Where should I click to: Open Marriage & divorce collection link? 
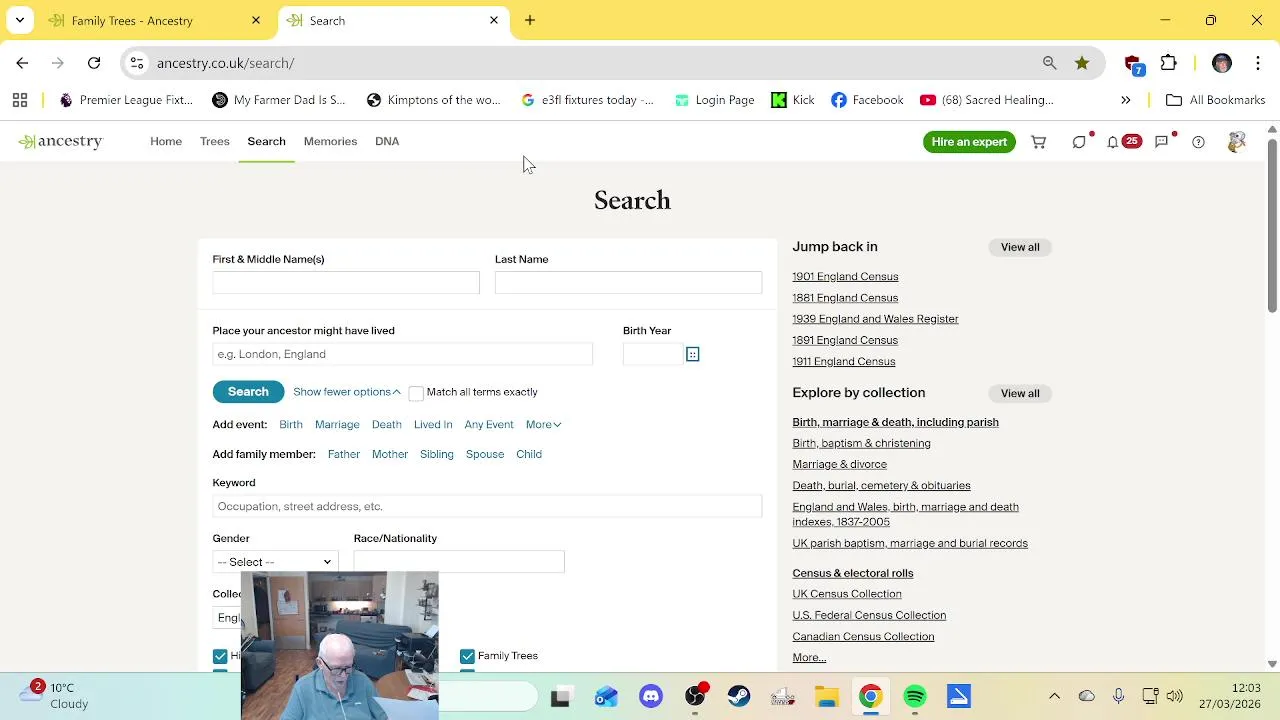click(x=839, y=465)
